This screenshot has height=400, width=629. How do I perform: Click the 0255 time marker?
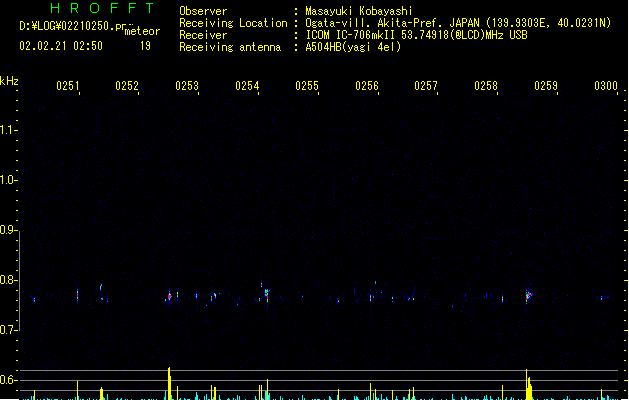(x=307, y=86)
